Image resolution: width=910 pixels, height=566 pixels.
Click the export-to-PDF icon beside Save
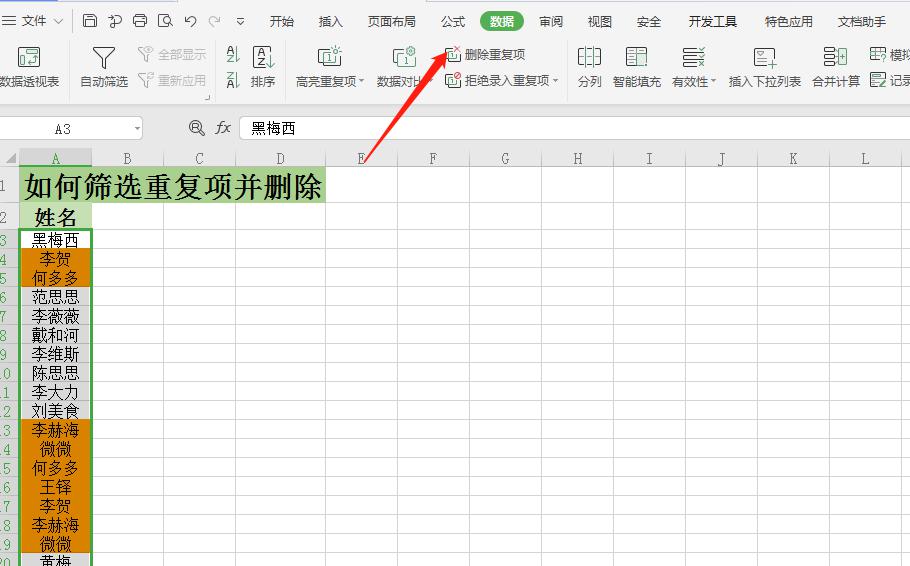pos(115,21)
